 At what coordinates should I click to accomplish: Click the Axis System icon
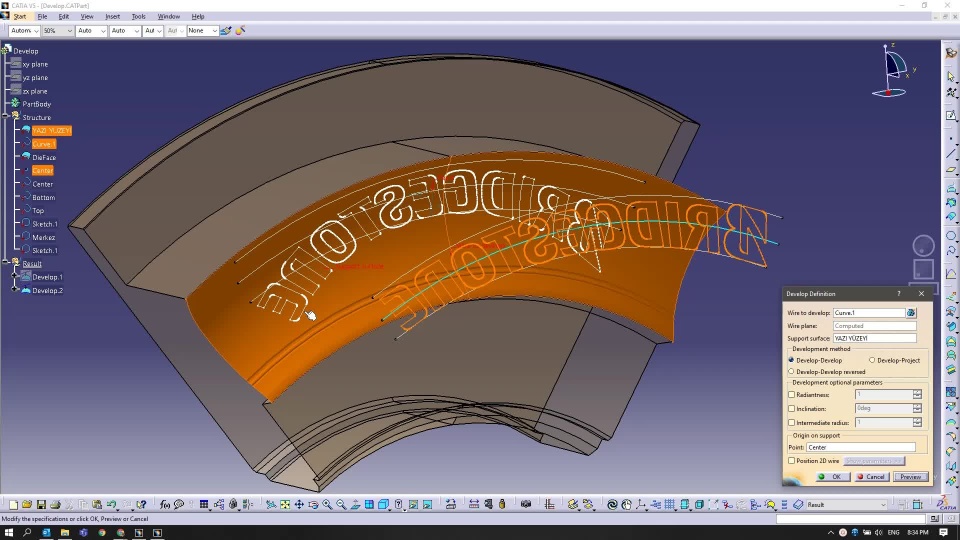(640, 504)
